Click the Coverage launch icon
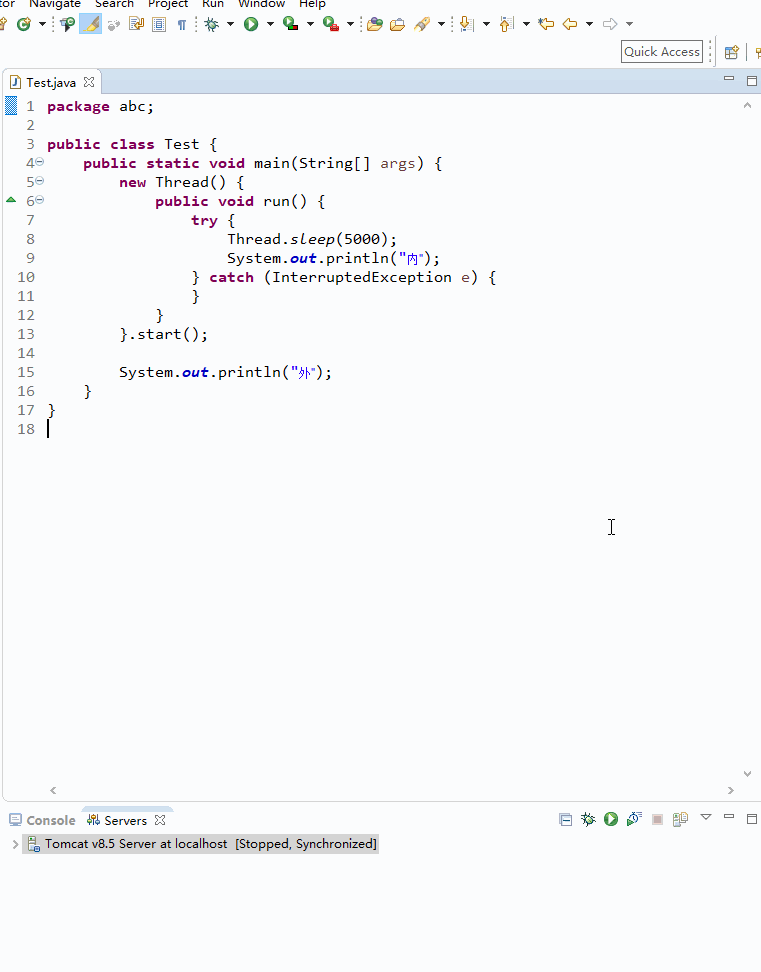This screenshot has height=972, width=761. [290, 24]
